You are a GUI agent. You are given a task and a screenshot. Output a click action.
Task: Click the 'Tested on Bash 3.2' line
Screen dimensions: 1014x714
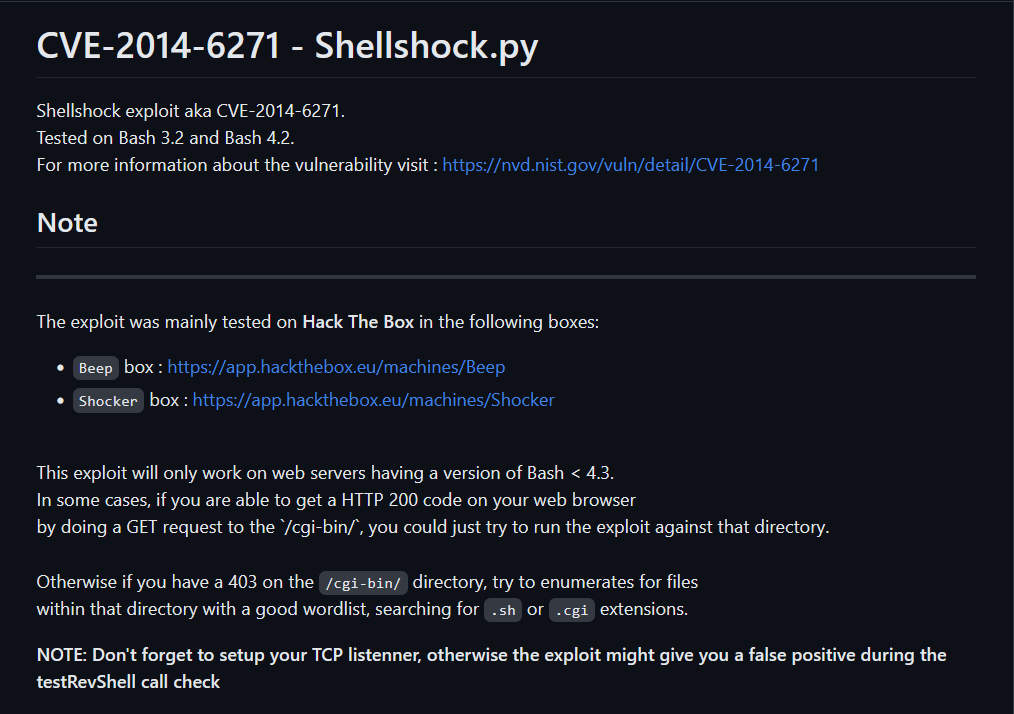166,138
